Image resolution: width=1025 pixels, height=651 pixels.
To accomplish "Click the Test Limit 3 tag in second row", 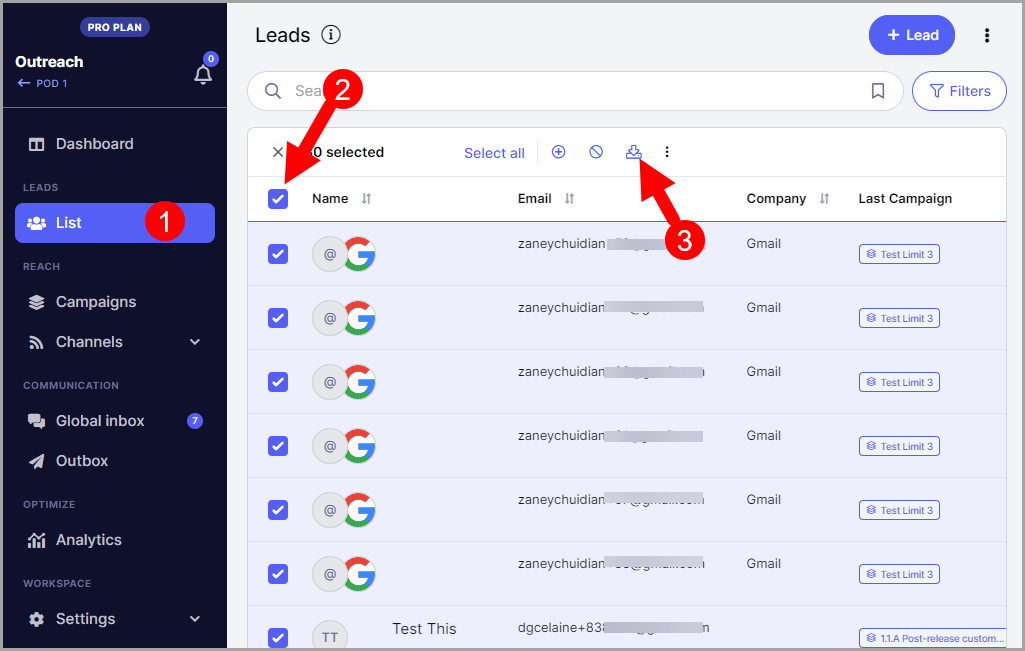I will (899, 318).
